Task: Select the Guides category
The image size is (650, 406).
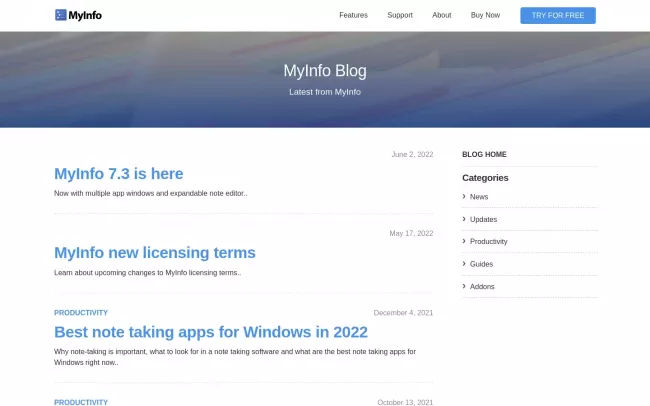Action: pyautogui.click(x=481, y=264)
